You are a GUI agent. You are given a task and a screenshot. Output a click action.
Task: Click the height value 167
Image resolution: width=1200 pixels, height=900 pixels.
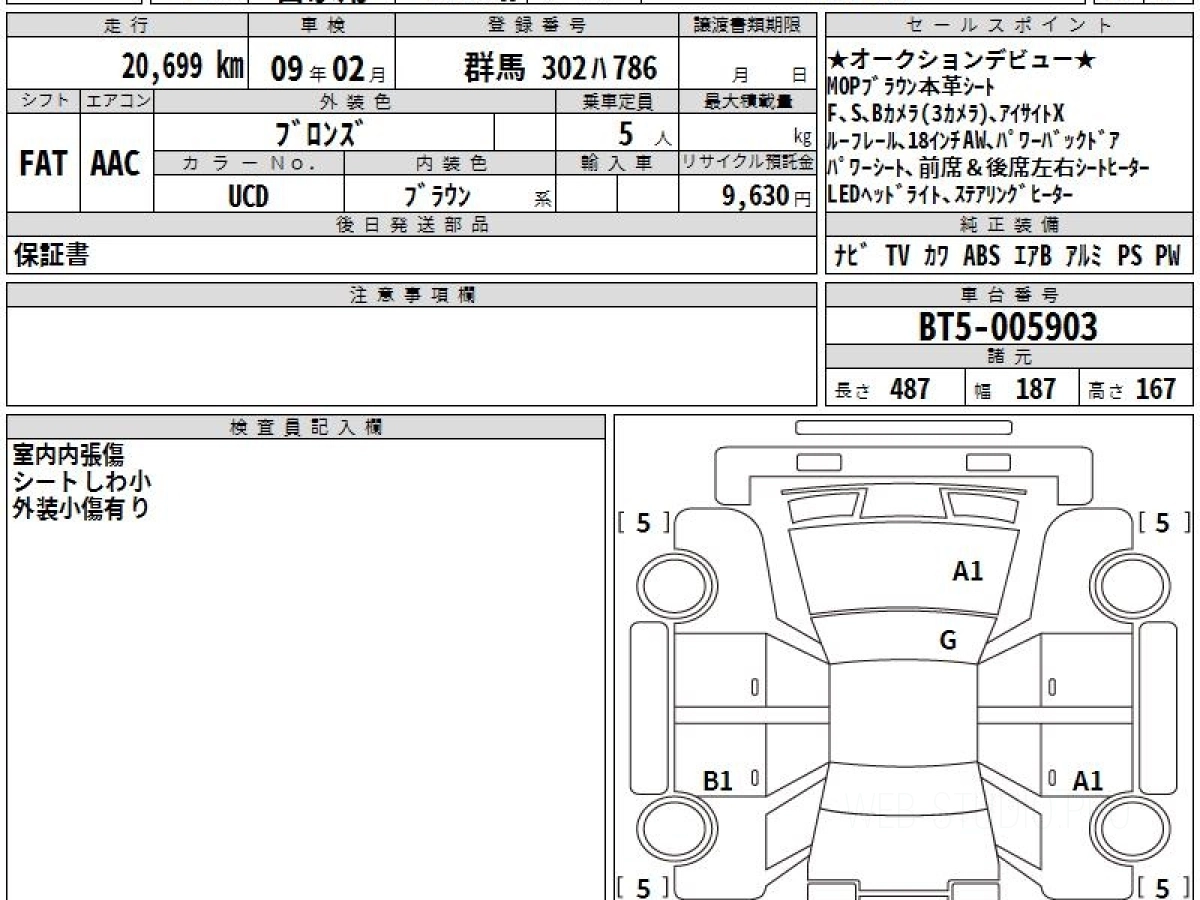[1155, 389]
